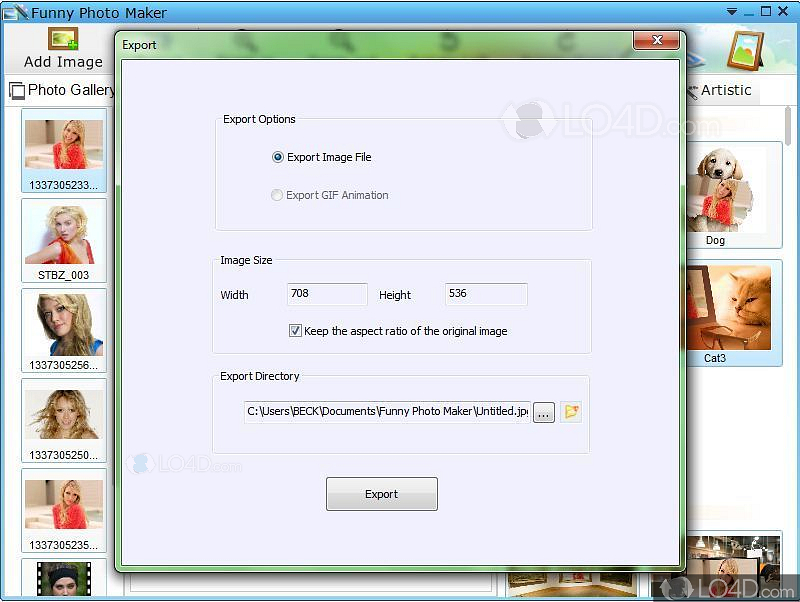Select the Export GIF Animation option
The image size is (800, 602).
point(275,195)
